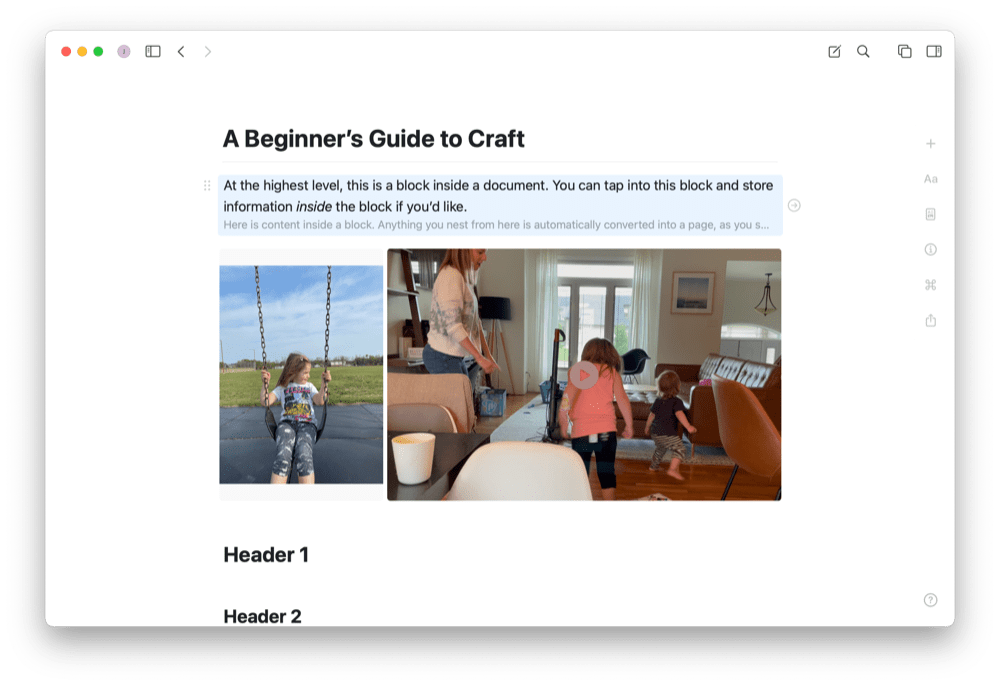Open text formatting via Aa icon
Viewport: 1000px width, 686px height.
(930, 179)
